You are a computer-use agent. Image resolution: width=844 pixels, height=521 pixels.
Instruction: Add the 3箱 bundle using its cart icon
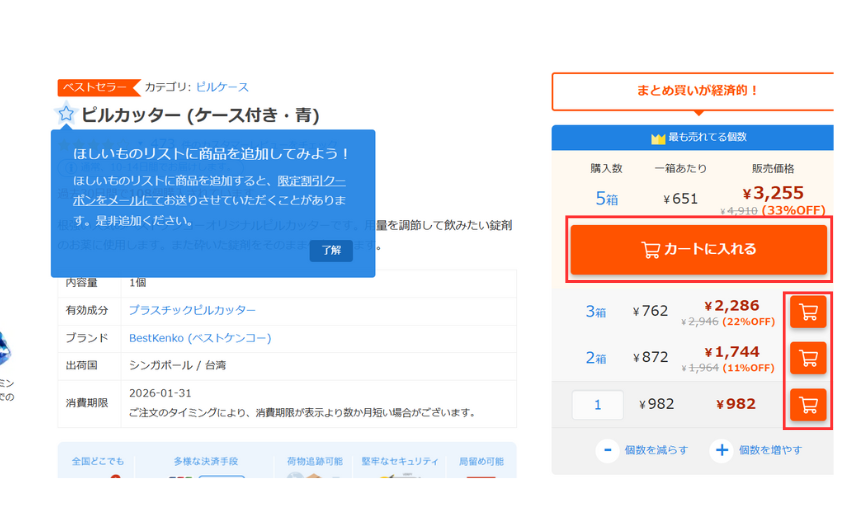(807, 312)
